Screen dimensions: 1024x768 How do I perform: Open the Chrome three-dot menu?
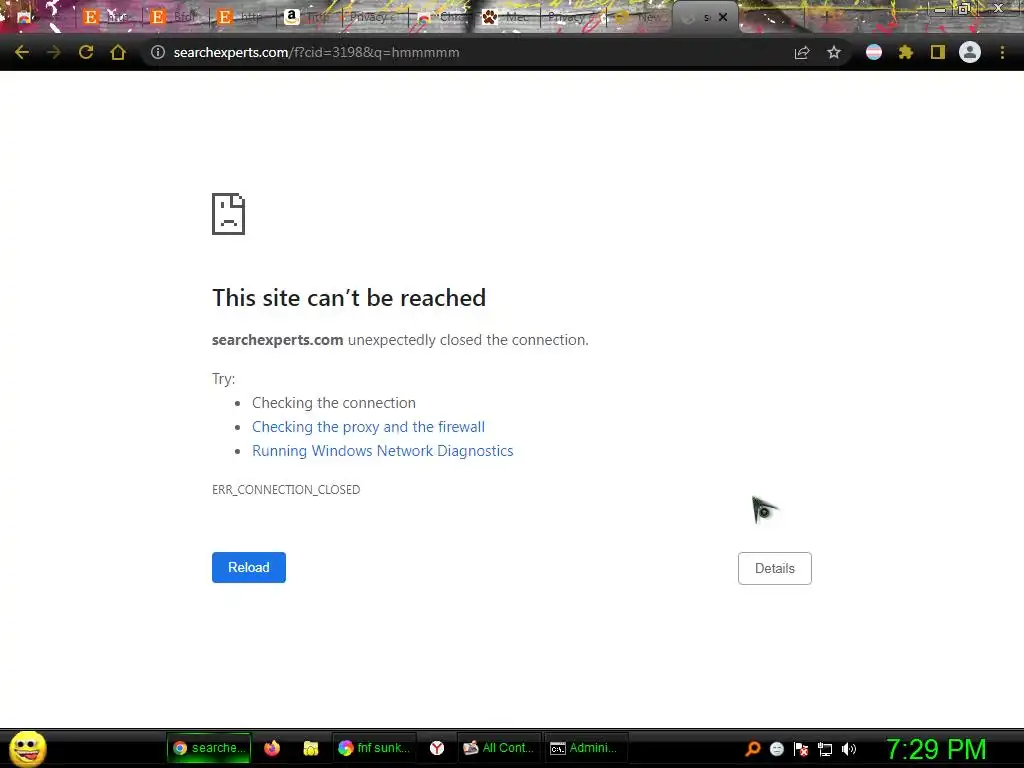pyautogui.click(x=1002, y=52)
